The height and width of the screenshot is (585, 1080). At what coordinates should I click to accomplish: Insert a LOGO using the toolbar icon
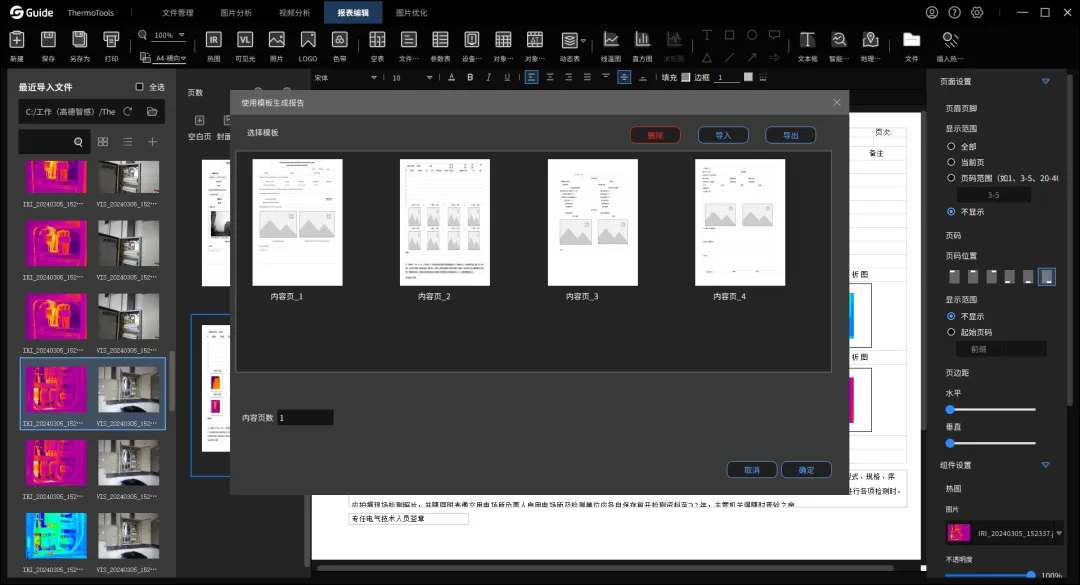pos(308,45)
